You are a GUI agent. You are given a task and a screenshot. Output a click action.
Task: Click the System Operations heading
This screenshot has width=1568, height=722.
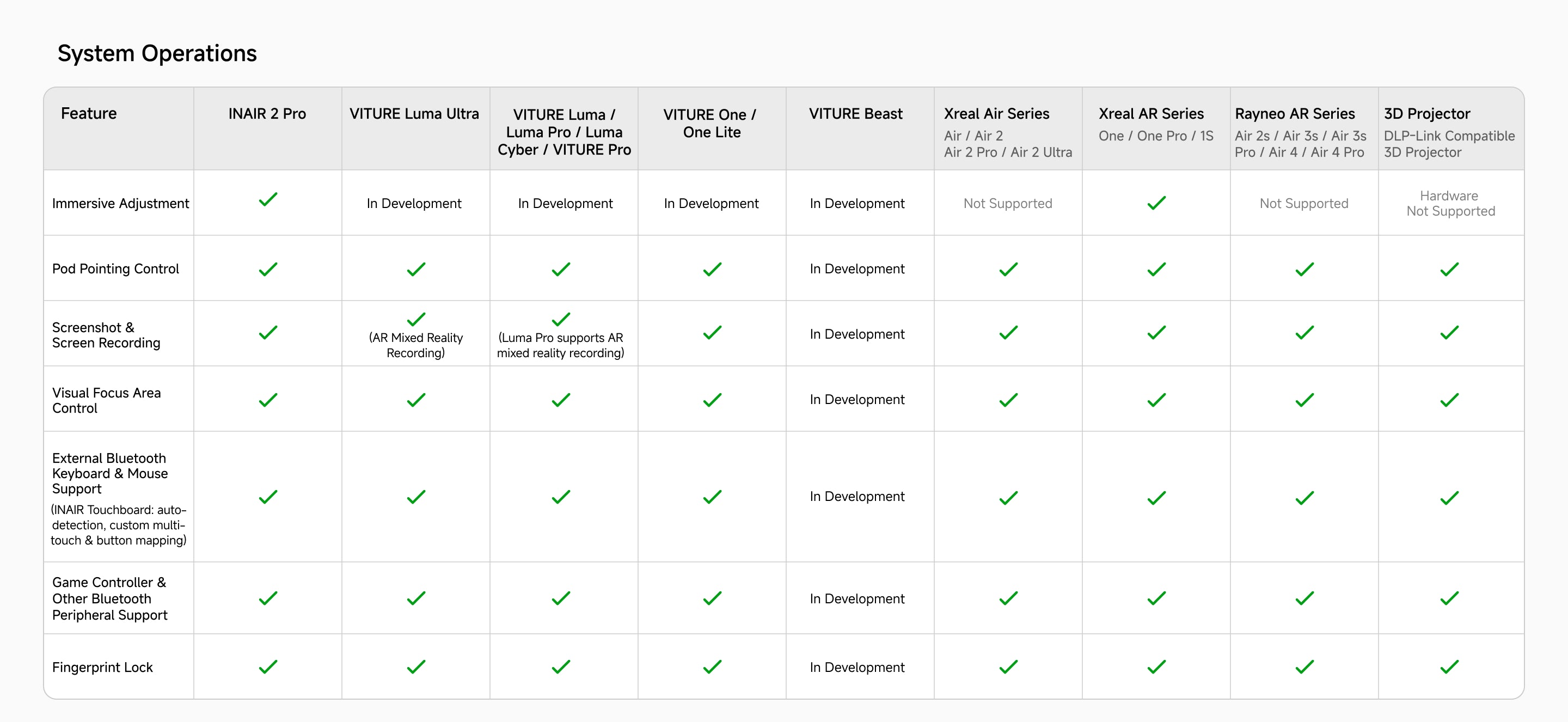(157, 53)
